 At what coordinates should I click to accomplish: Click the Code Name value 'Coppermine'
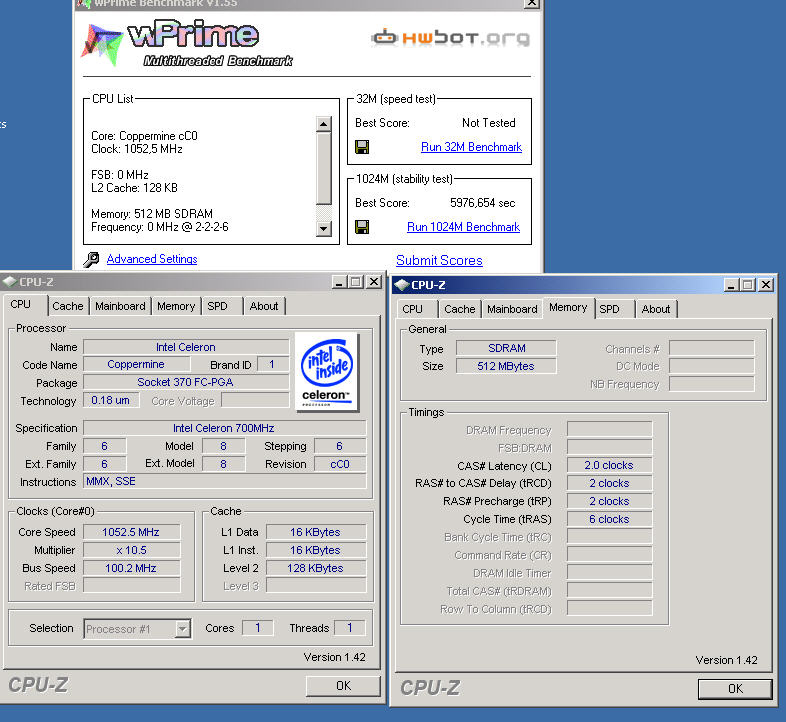(136, 365)
